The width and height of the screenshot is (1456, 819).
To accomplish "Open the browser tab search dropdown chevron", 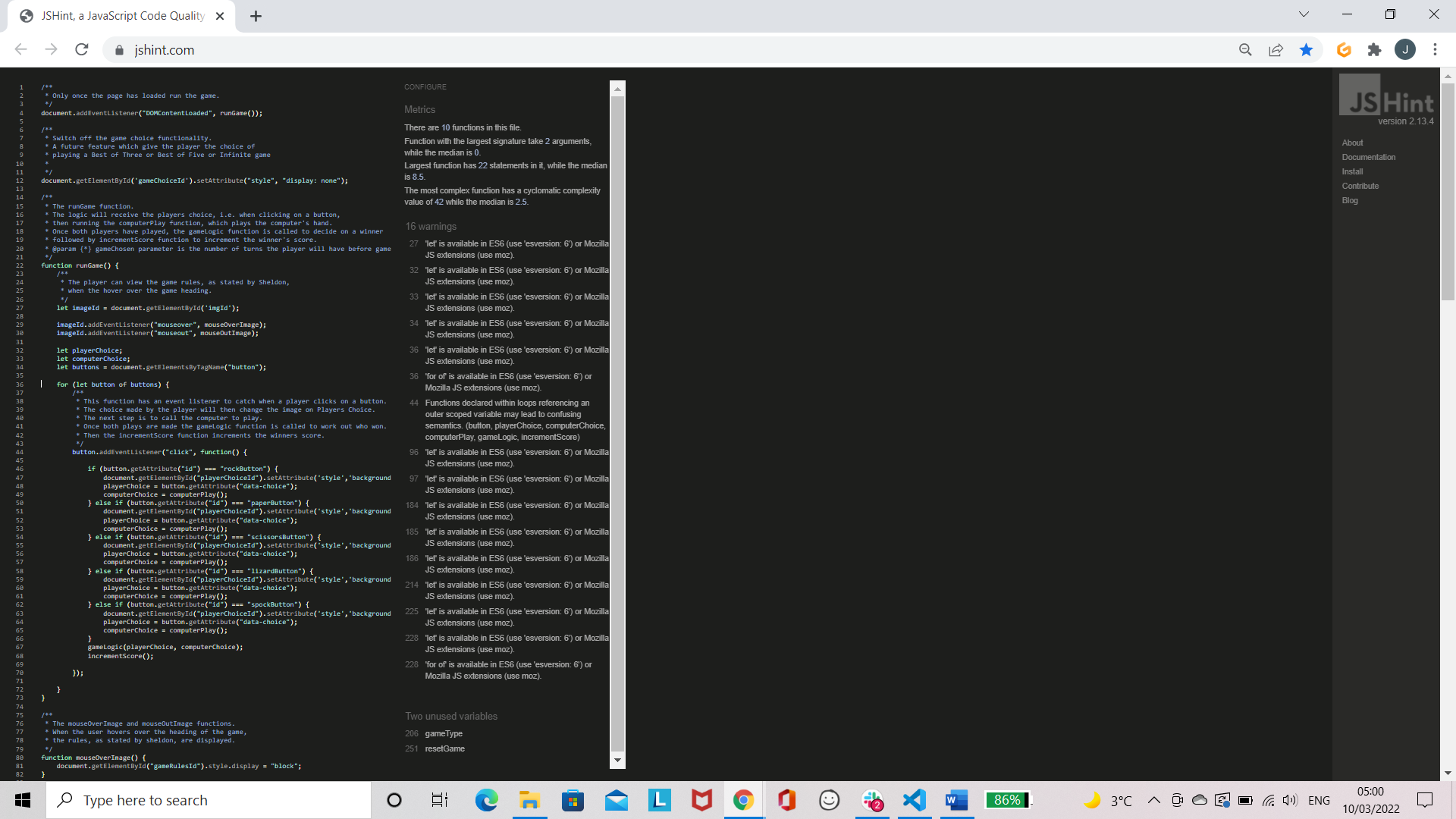I will (x=1304, y=14).
